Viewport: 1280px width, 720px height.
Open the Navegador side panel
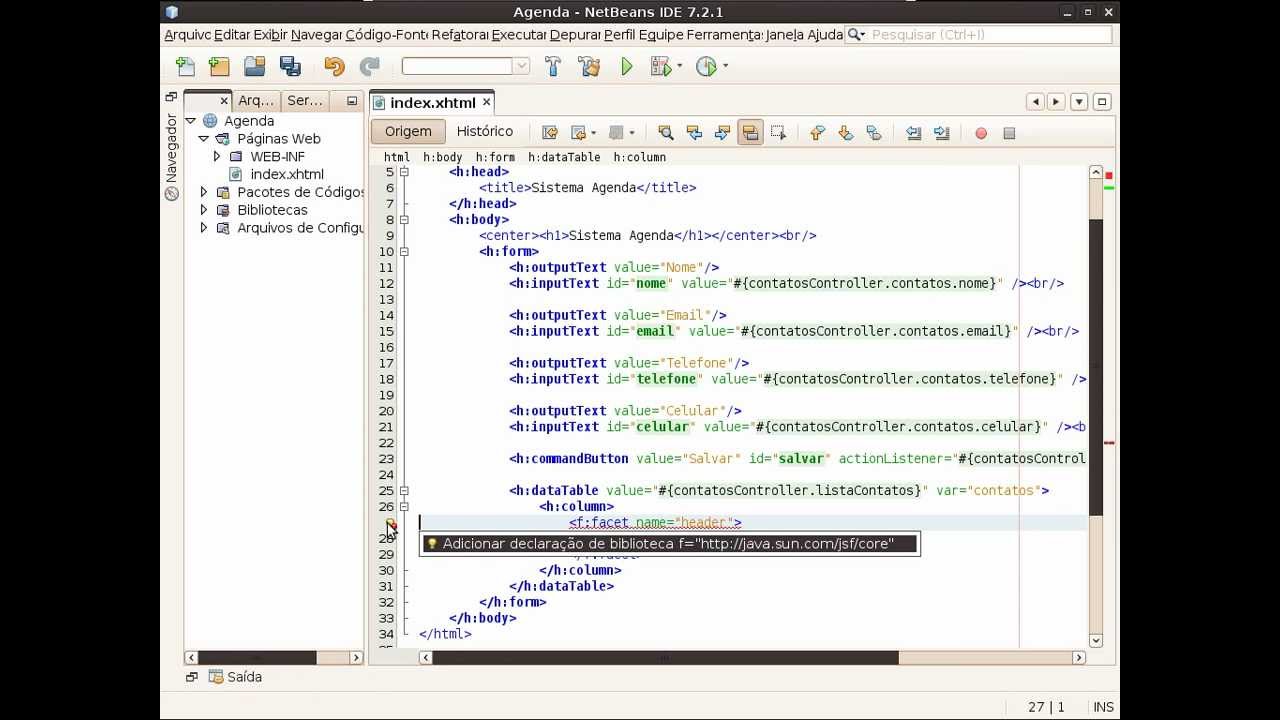(x=171, y=157)
